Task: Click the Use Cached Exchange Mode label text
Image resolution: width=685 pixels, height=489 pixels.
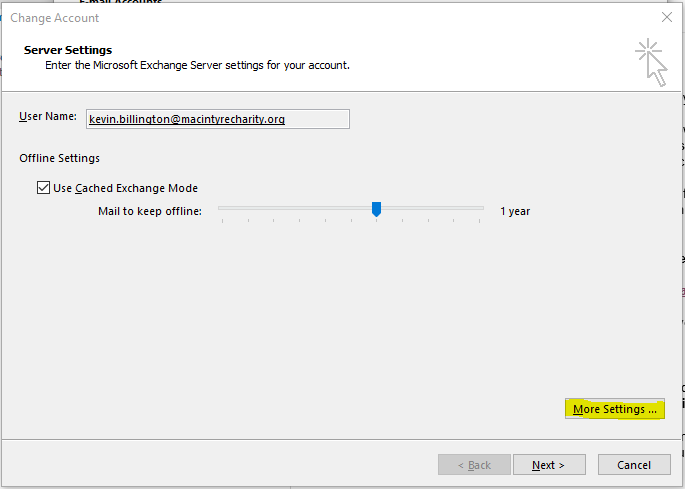Action: click(x=125, y=188)
